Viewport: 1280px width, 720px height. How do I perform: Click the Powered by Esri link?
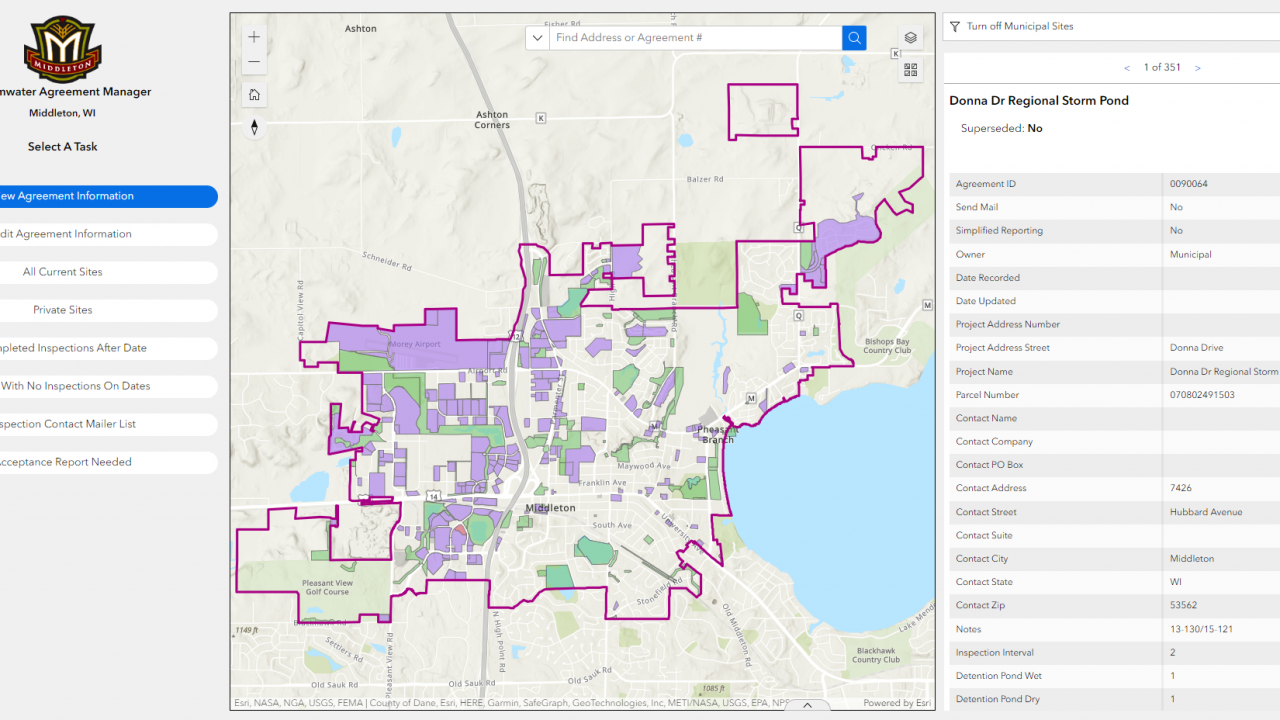click(x=896, y=703)
